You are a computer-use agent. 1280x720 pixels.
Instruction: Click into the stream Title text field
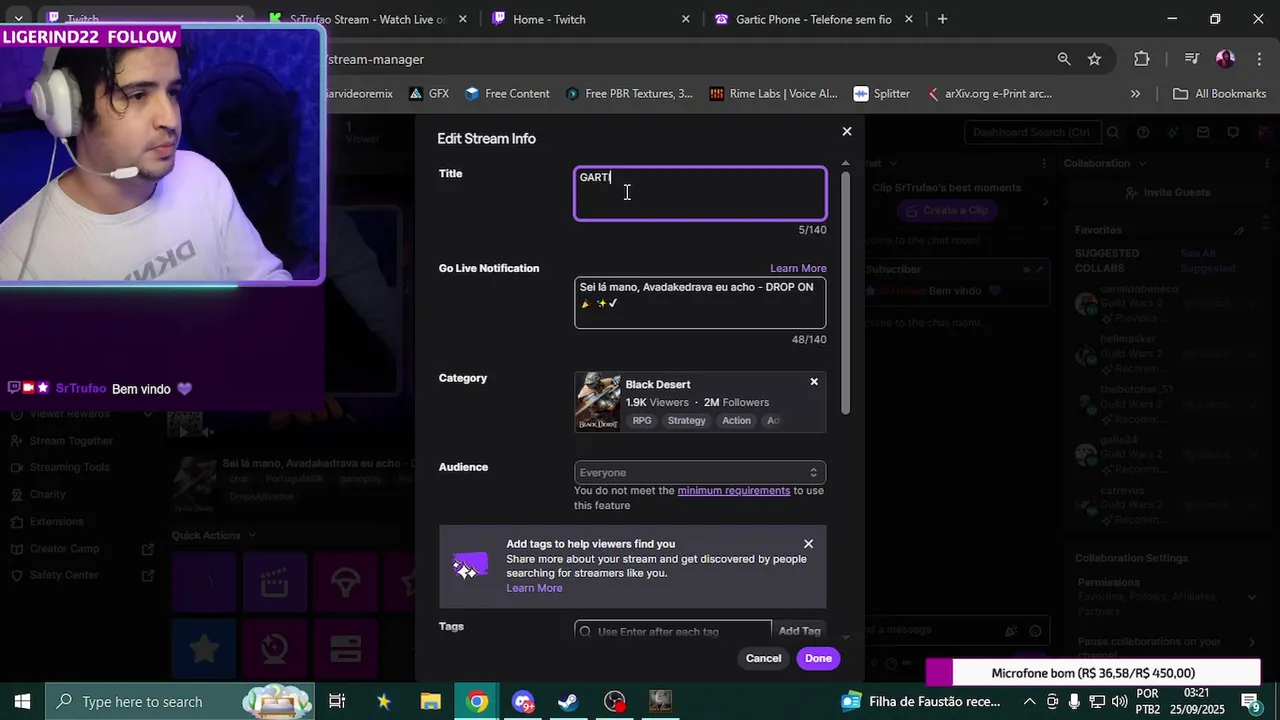pyautogui.click(x=700, y=193)
